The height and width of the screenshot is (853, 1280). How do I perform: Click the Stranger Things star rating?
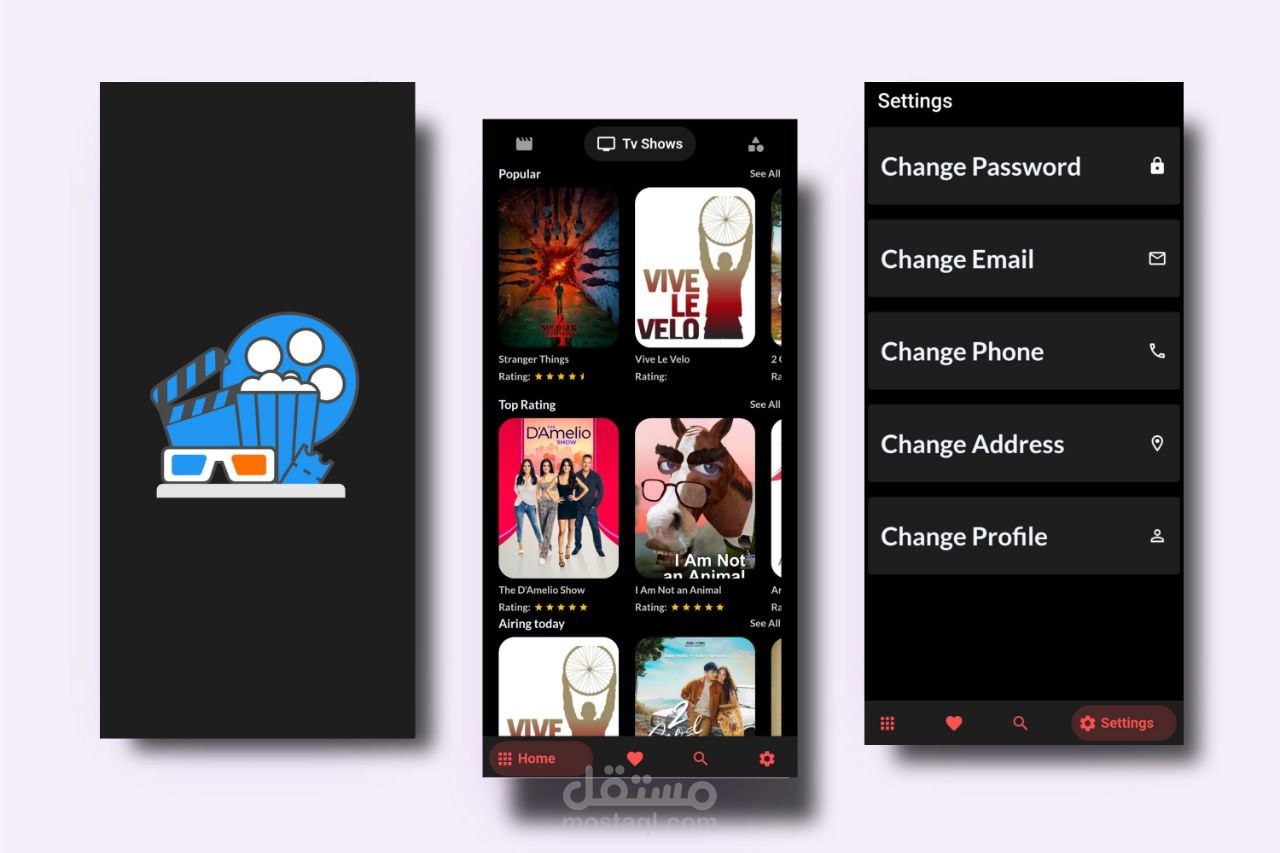(x=560, y=377)
